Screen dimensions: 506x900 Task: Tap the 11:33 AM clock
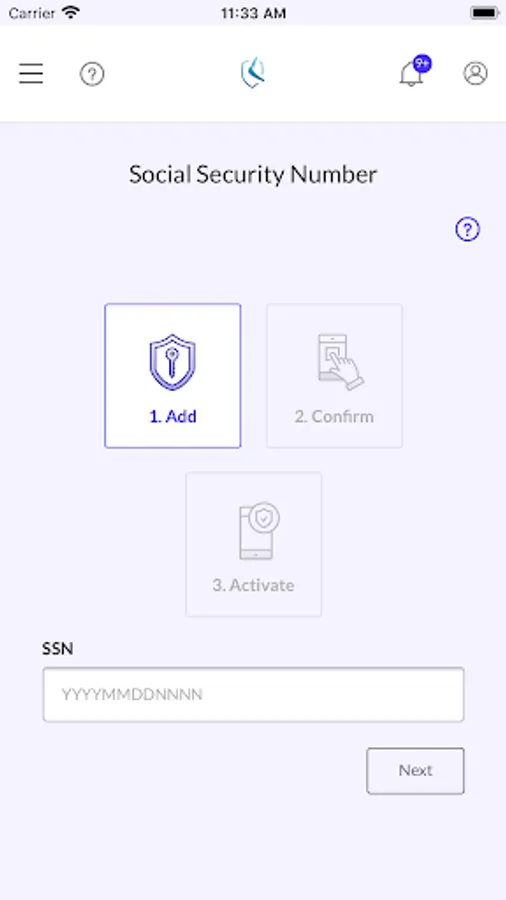(253, 13)
